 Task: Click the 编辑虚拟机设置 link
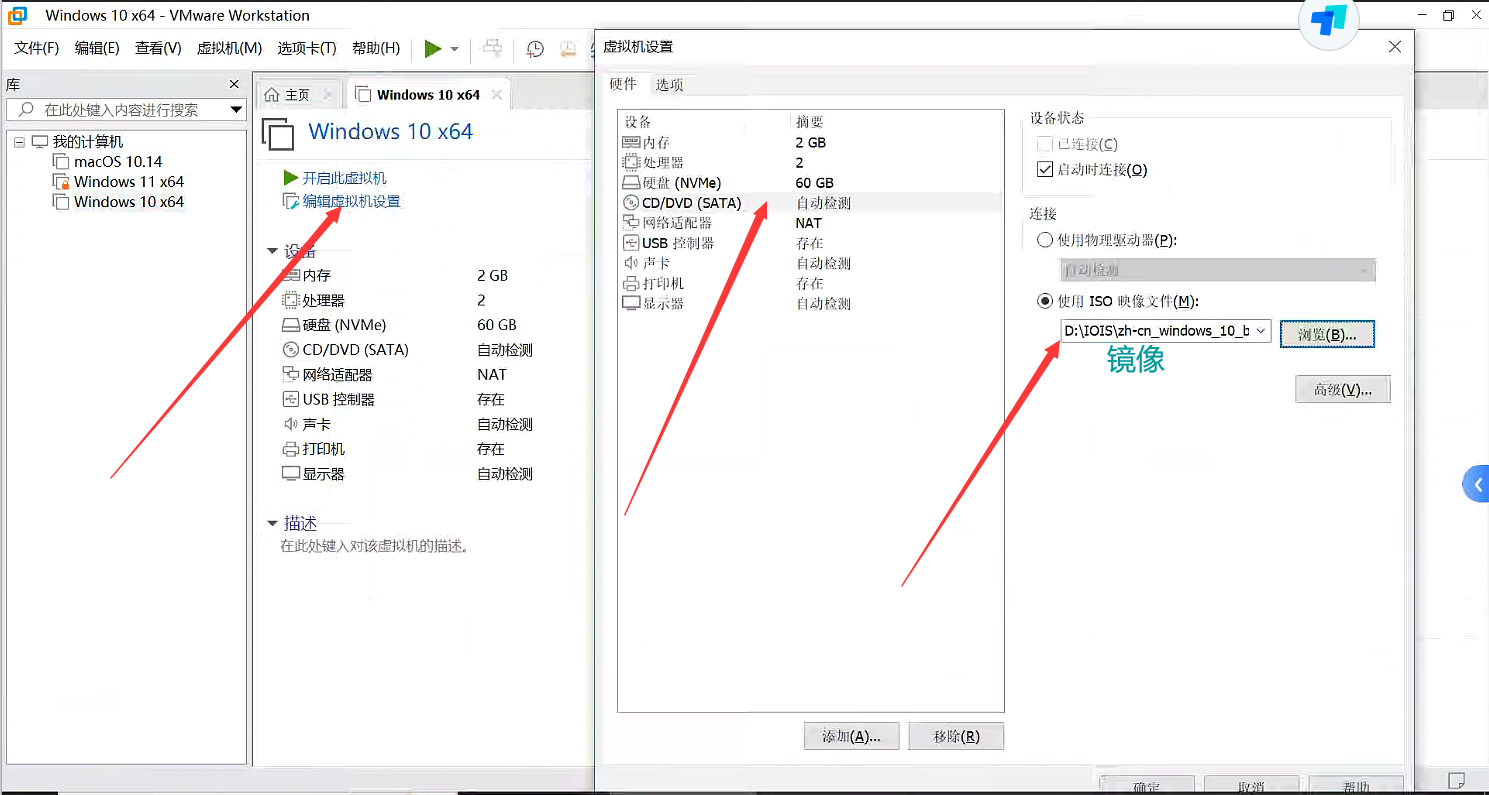coord(351,201)
